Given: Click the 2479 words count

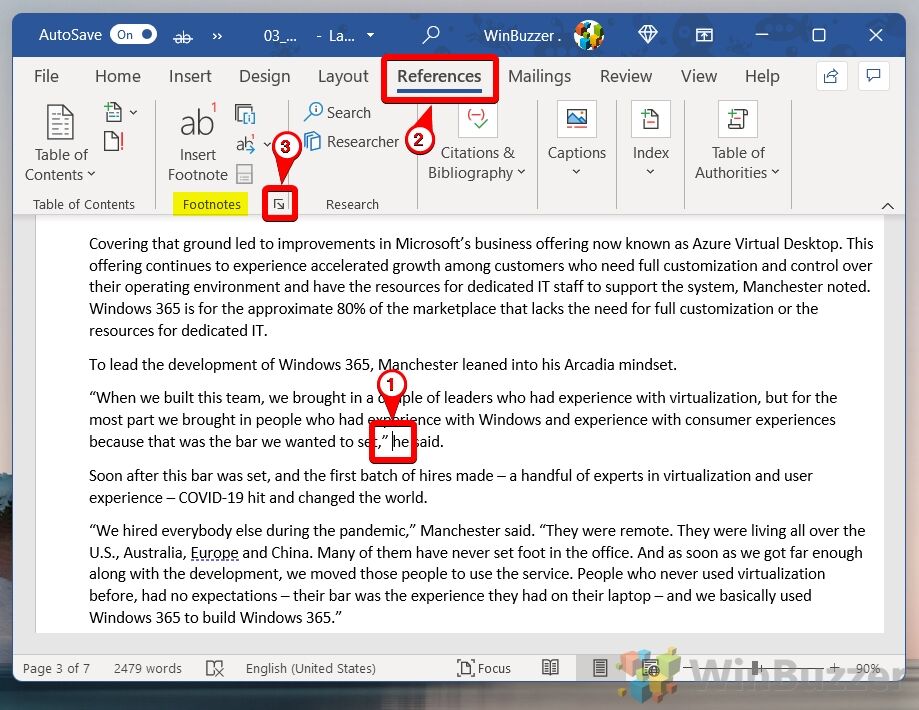Looking at the screenshot, I should 148,668.
